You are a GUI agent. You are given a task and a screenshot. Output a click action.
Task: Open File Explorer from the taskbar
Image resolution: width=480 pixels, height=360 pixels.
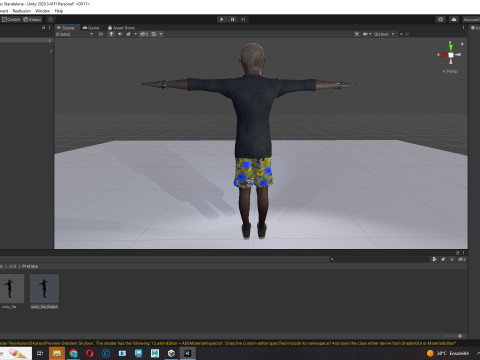(57, 353)
